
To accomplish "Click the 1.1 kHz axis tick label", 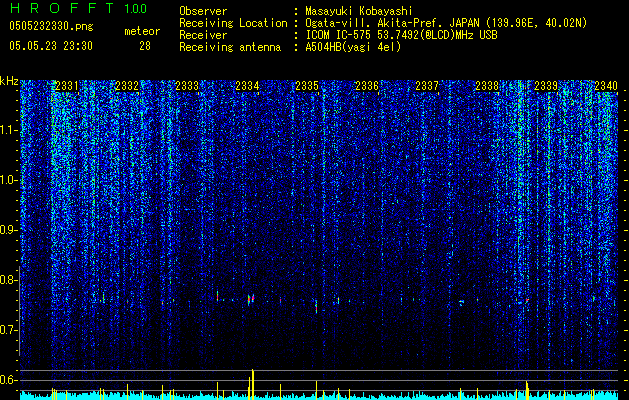I will pos(9,130).
